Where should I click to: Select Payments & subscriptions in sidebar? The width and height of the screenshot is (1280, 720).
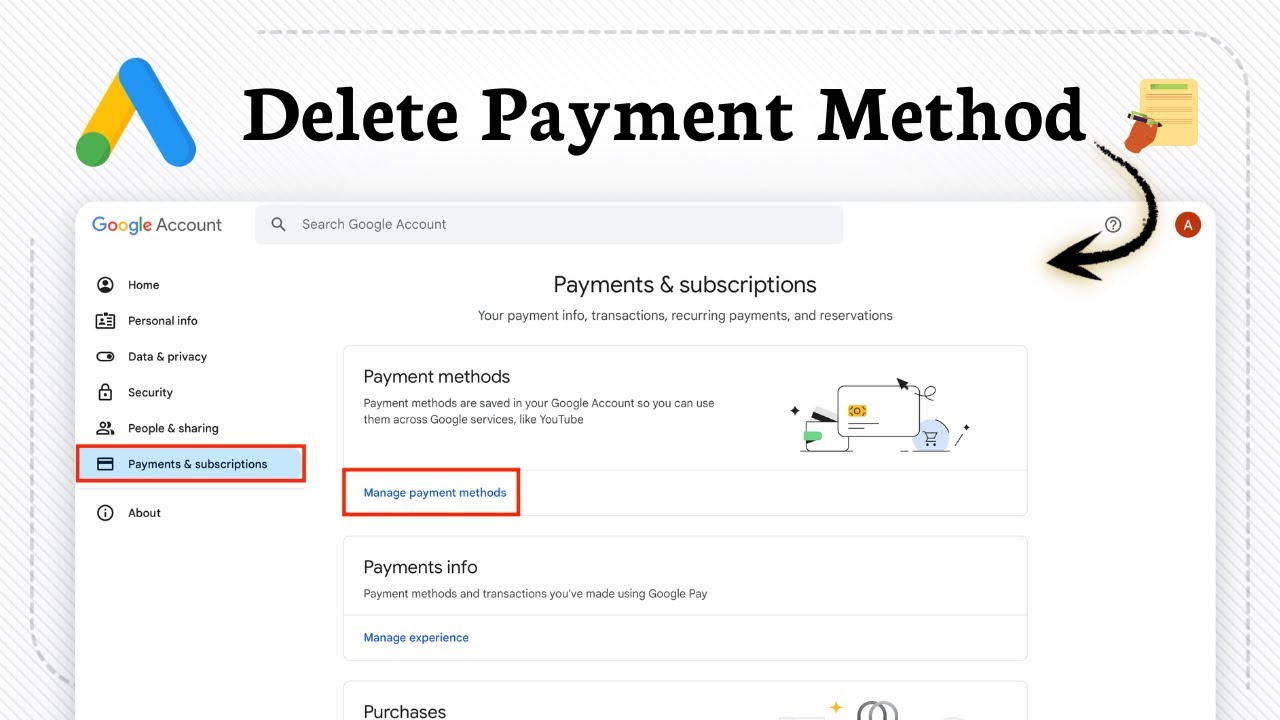[191, 464]
